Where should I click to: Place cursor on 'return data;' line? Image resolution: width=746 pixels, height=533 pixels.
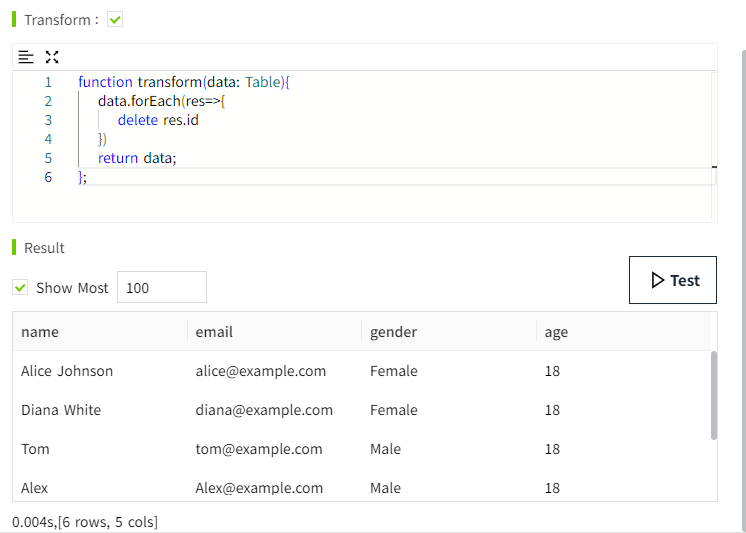(137, 158)
